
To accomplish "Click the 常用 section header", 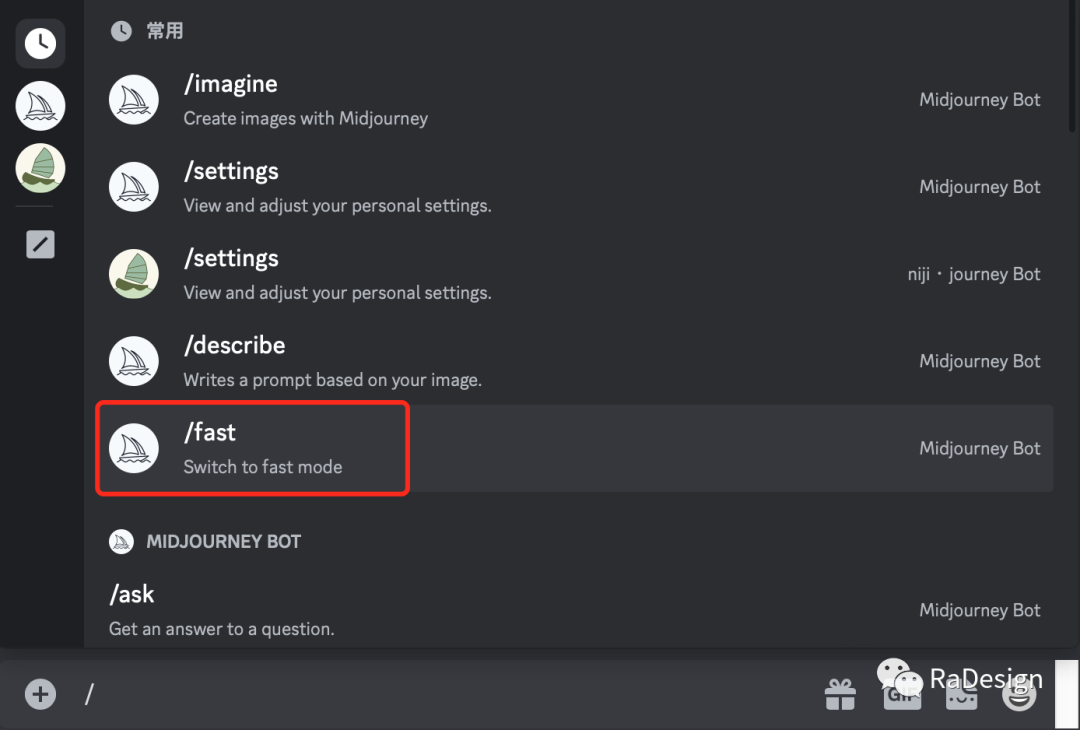I will [164, 31].
